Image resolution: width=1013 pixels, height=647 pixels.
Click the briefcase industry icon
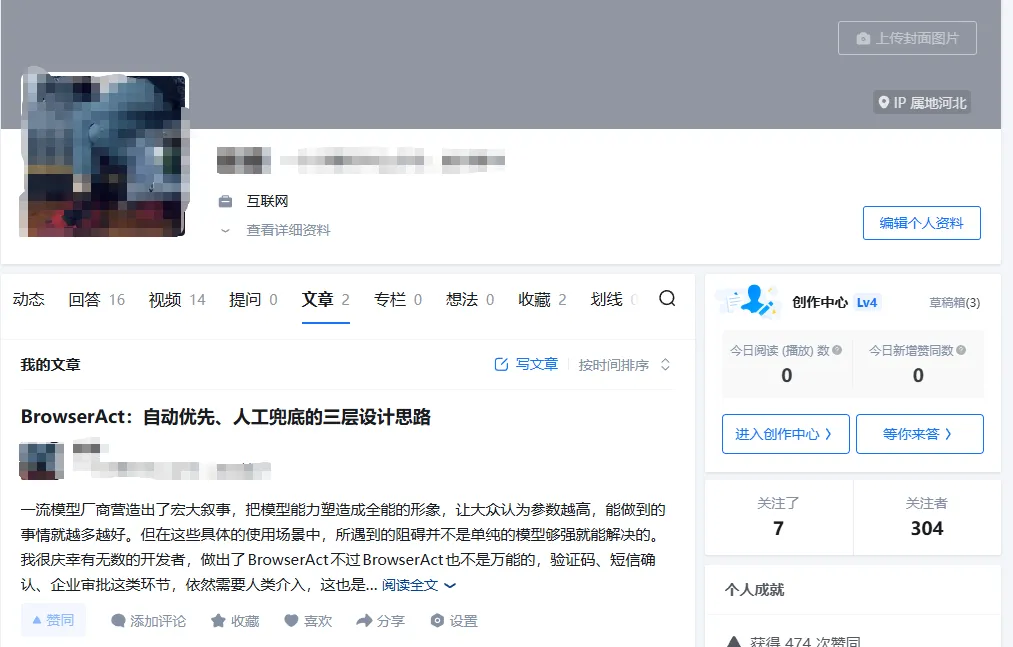(225, 202)
